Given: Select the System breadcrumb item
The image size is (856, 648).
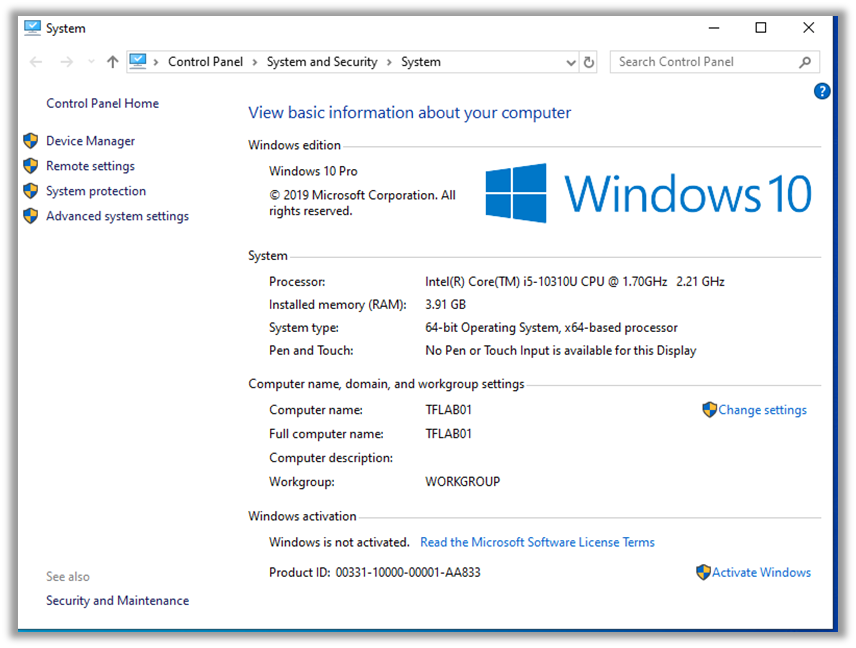Looking at the screenshot, I should pyautogui.click(x=421, y=62).
